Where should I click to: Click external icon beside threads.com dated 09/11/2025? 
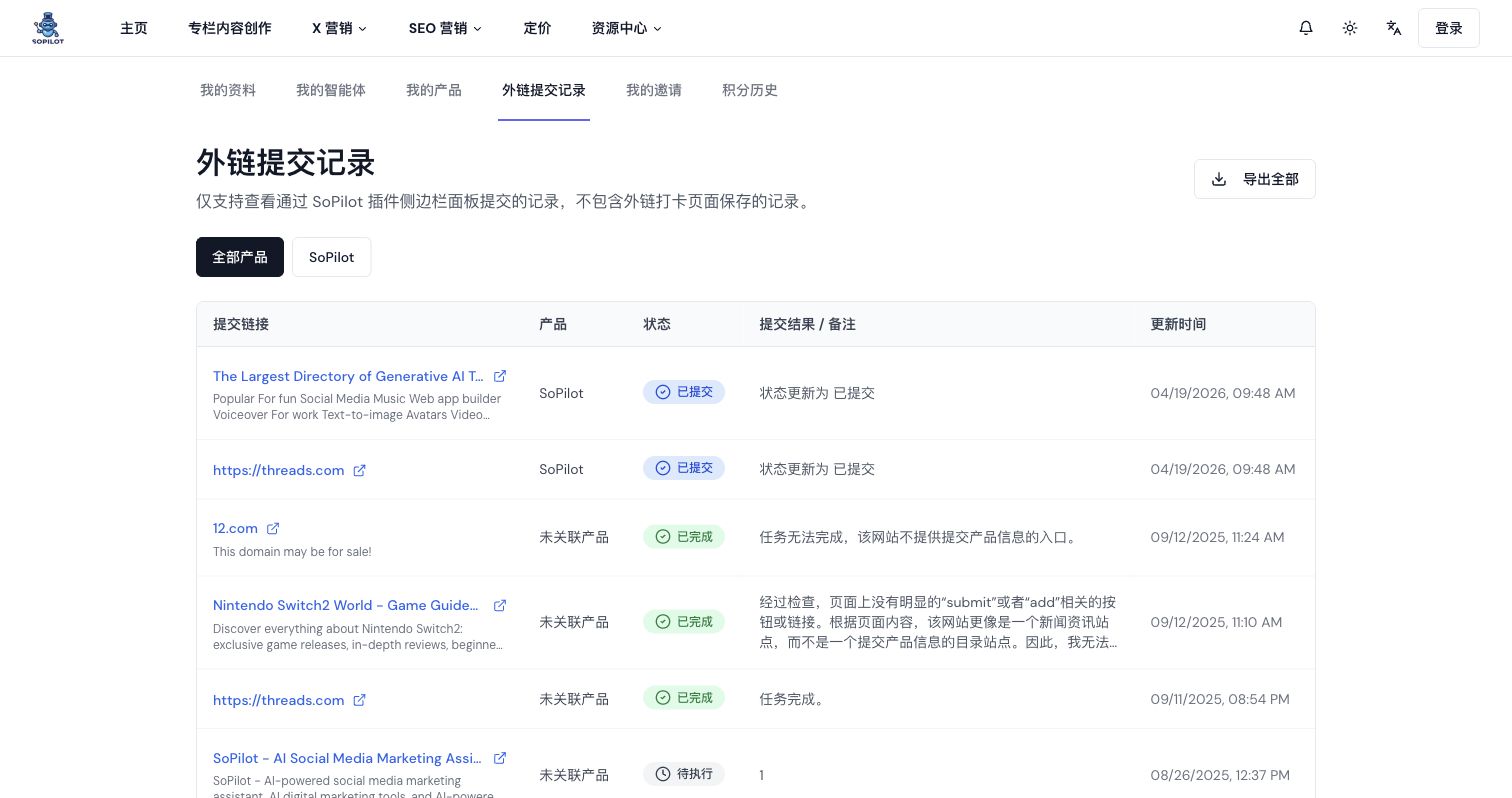pyautogui.click(x=360, y=700)
